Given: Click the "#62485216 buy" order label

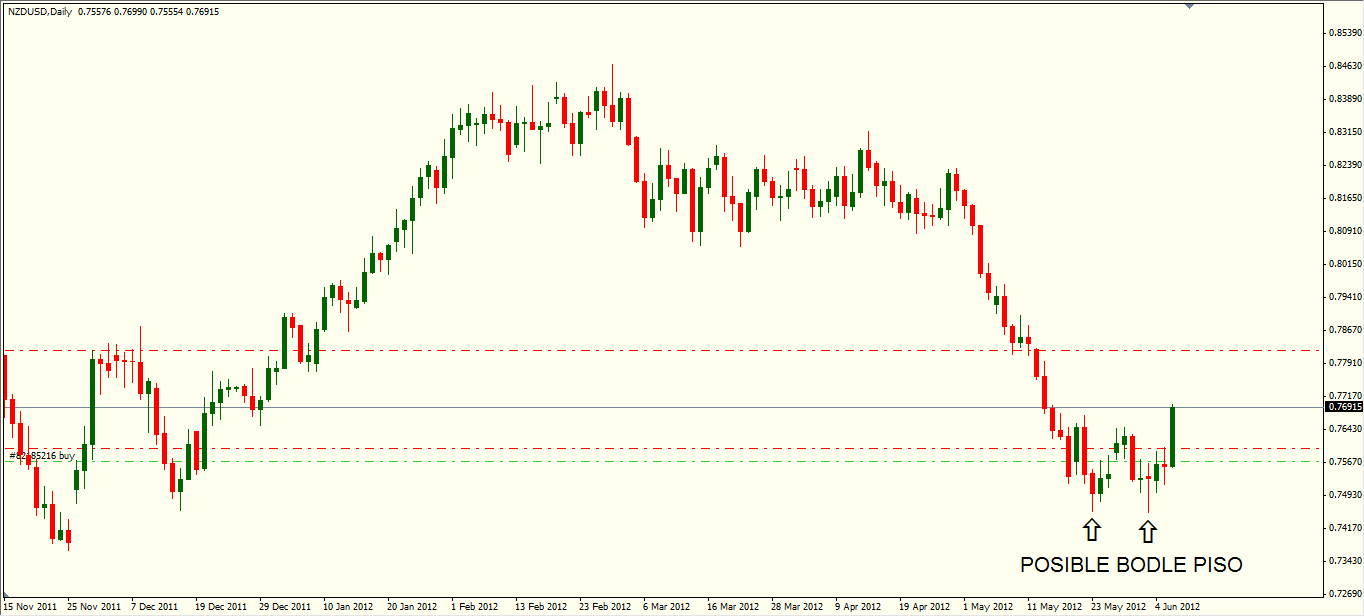Looking at the screenshot, I should [41, 456].
